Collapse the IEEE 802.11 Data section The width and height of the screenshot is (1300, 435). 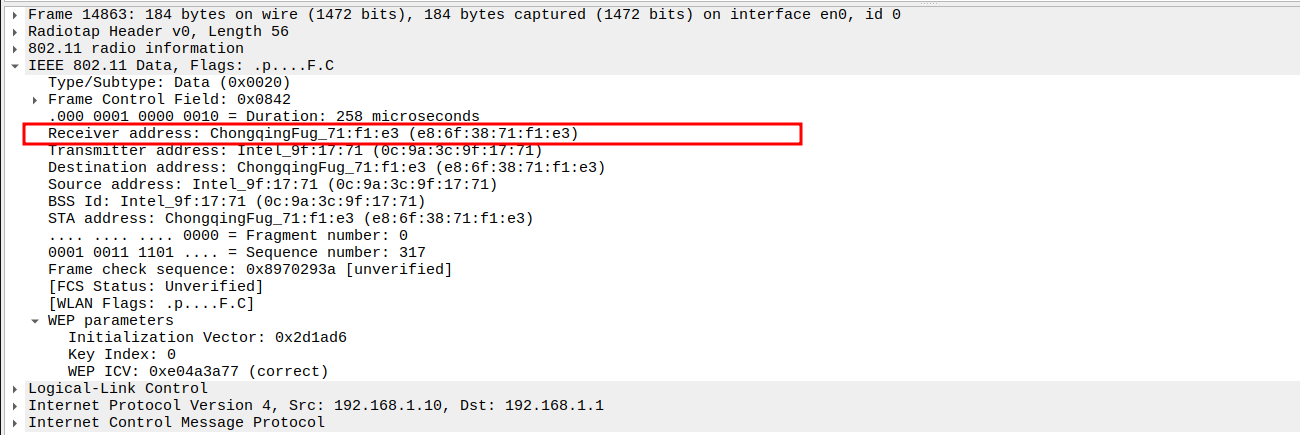click(x=15, y=65)
